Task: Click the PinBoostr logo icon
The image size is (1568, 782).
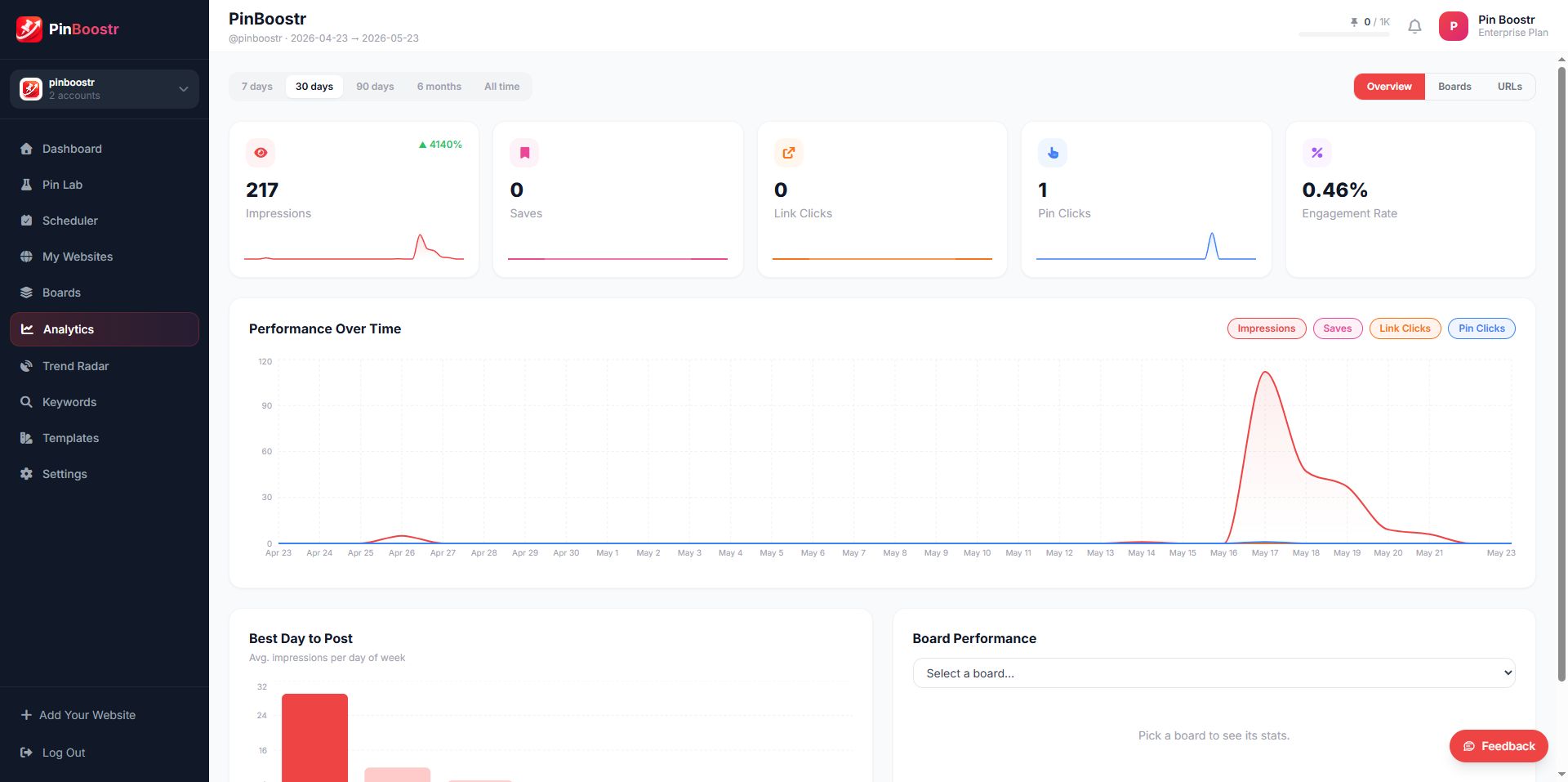Action: pos(29,29)
